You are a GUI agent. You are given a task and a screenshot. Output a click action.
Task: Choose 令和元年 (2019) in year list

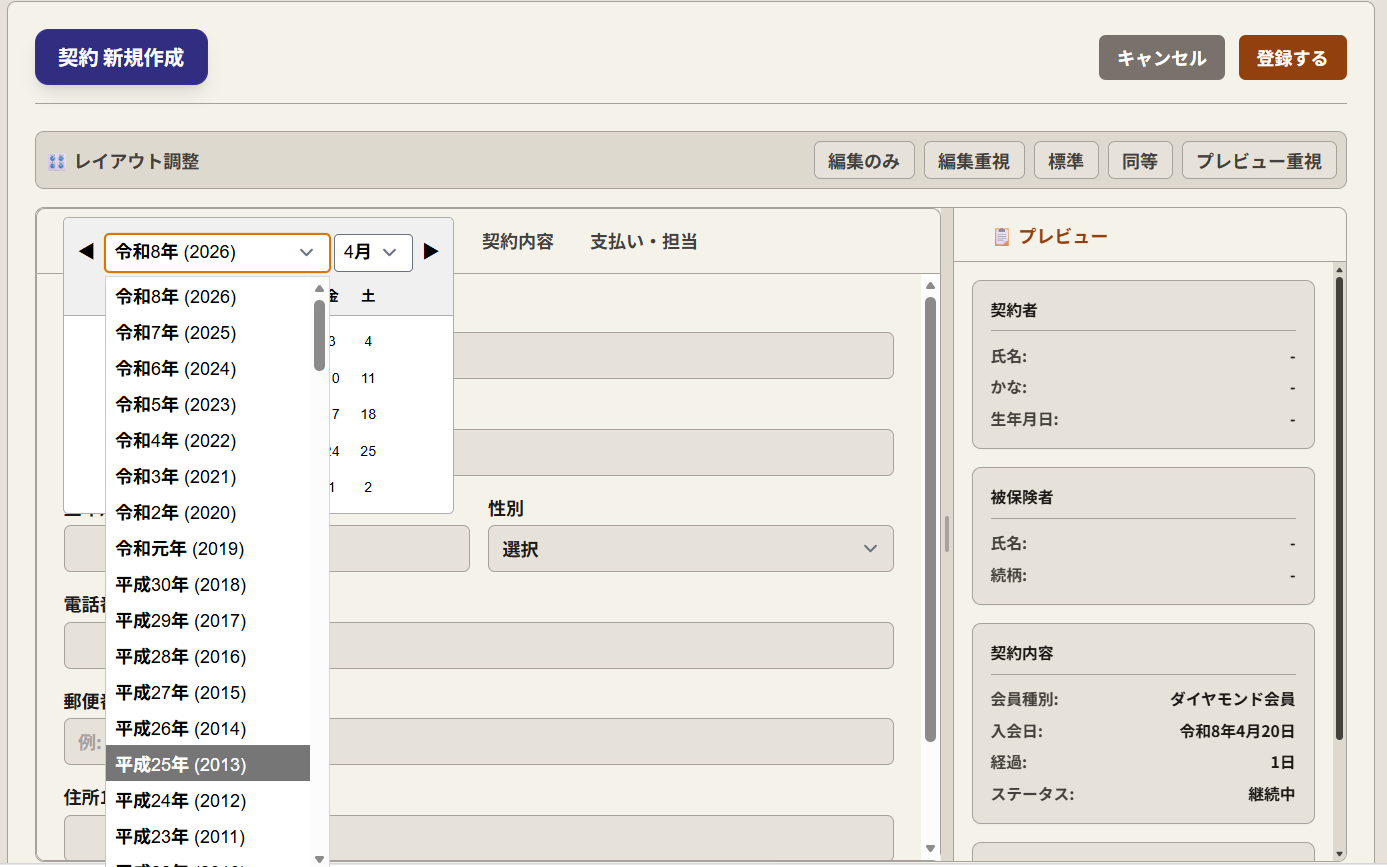208,549
